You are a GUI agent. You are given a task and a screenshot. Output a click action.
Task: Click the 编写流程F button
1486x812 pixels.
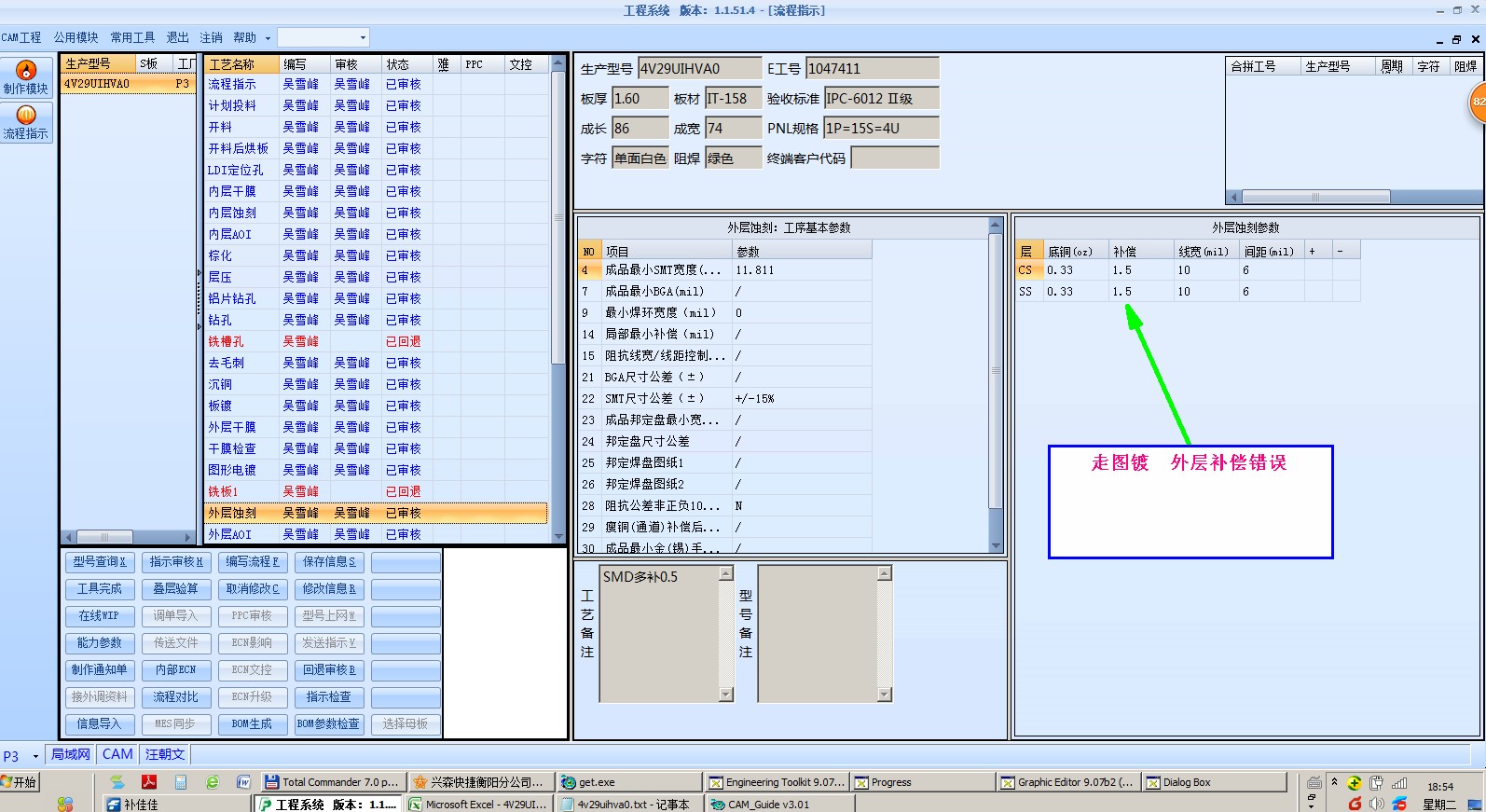point(253,562)
